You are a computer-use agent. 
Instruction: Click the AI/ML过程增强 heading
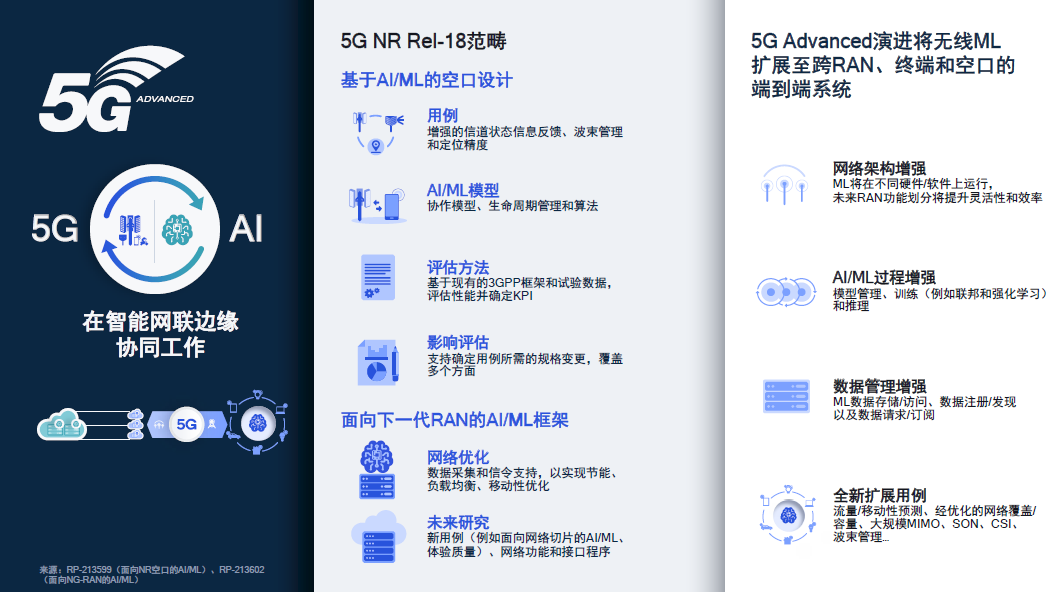point(884,278)
